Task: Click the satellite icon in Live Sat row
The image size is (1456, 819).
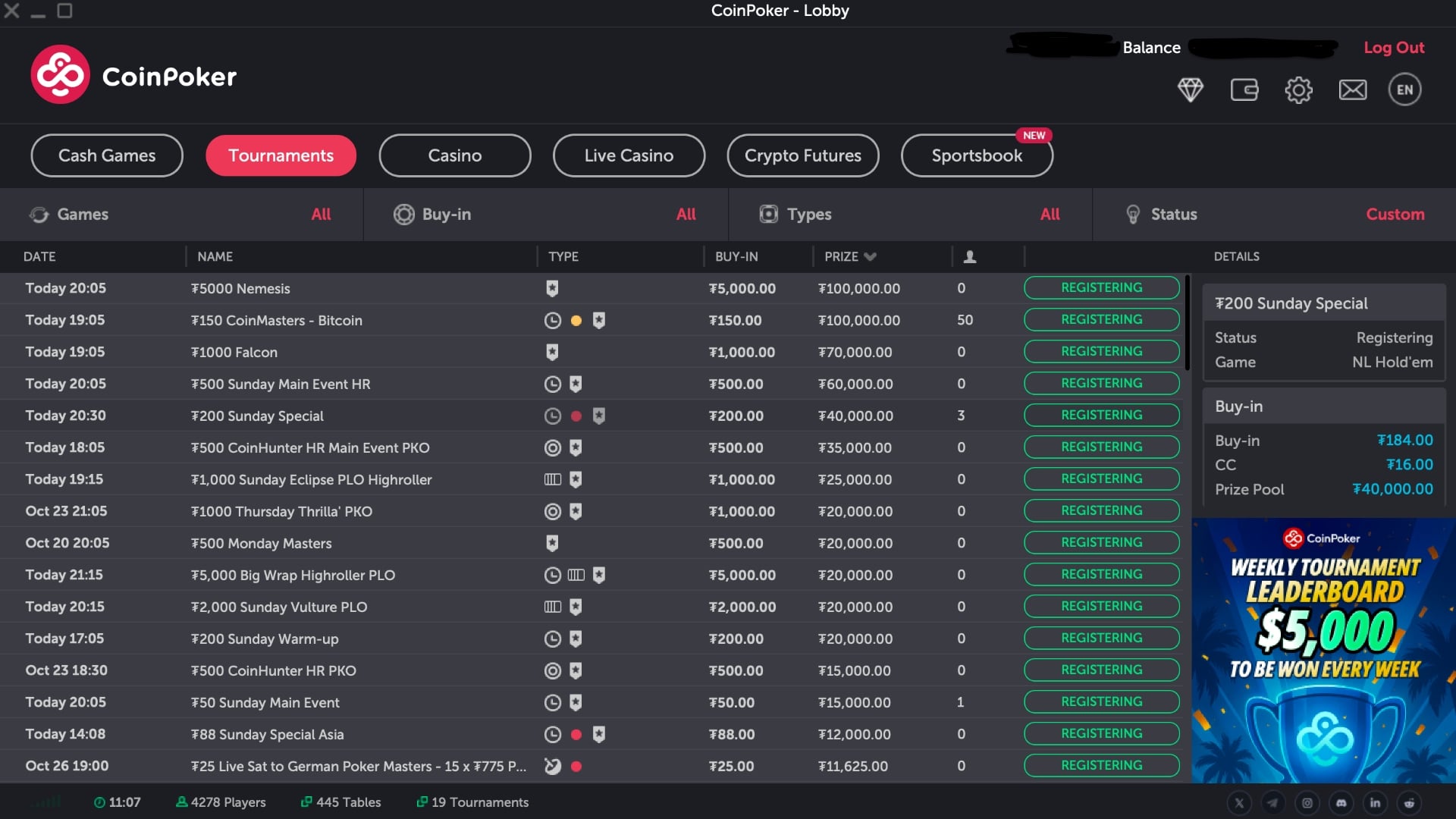Action: point(553,767)
